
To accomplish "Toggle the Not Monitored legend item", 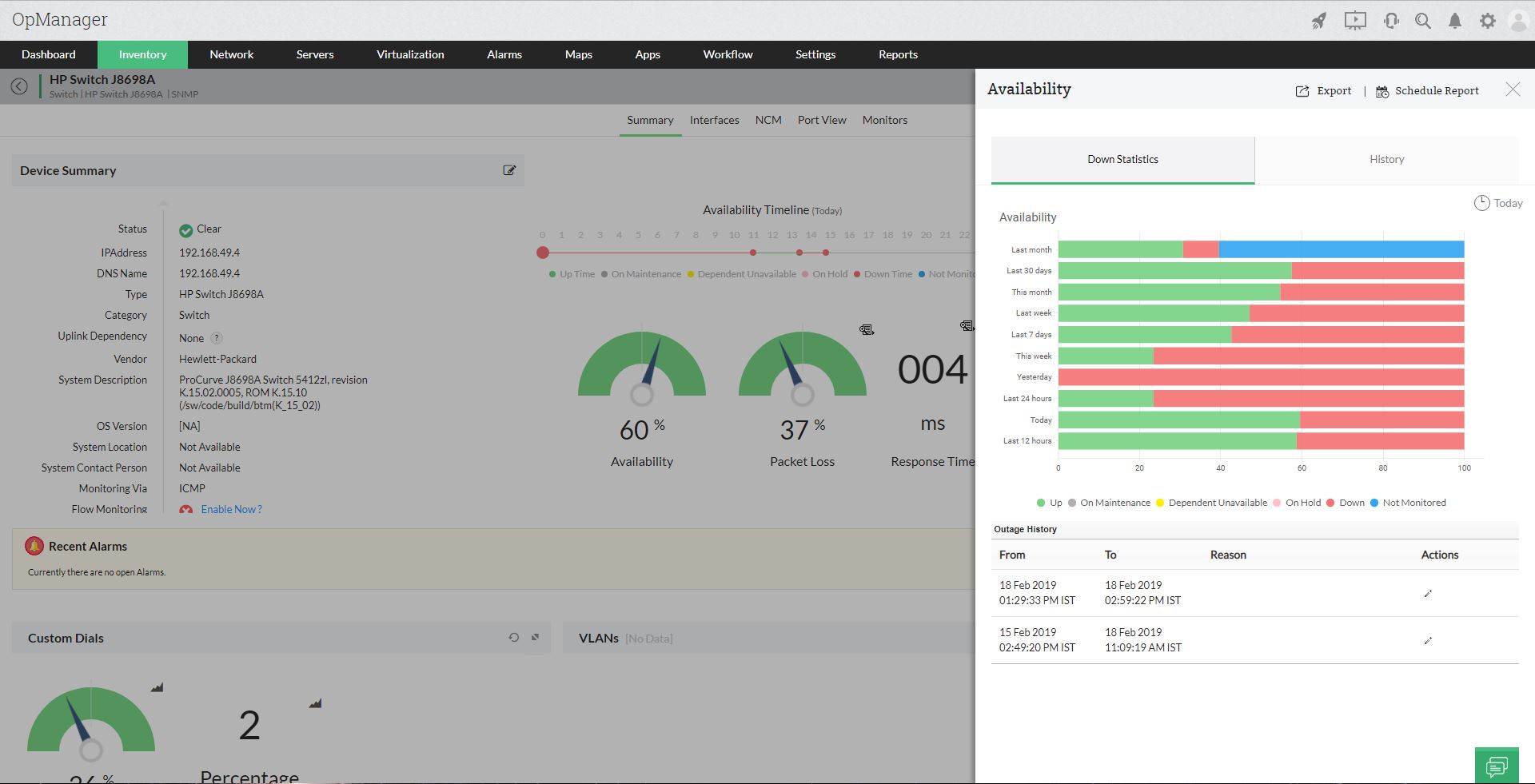I will click(1408, 503).
